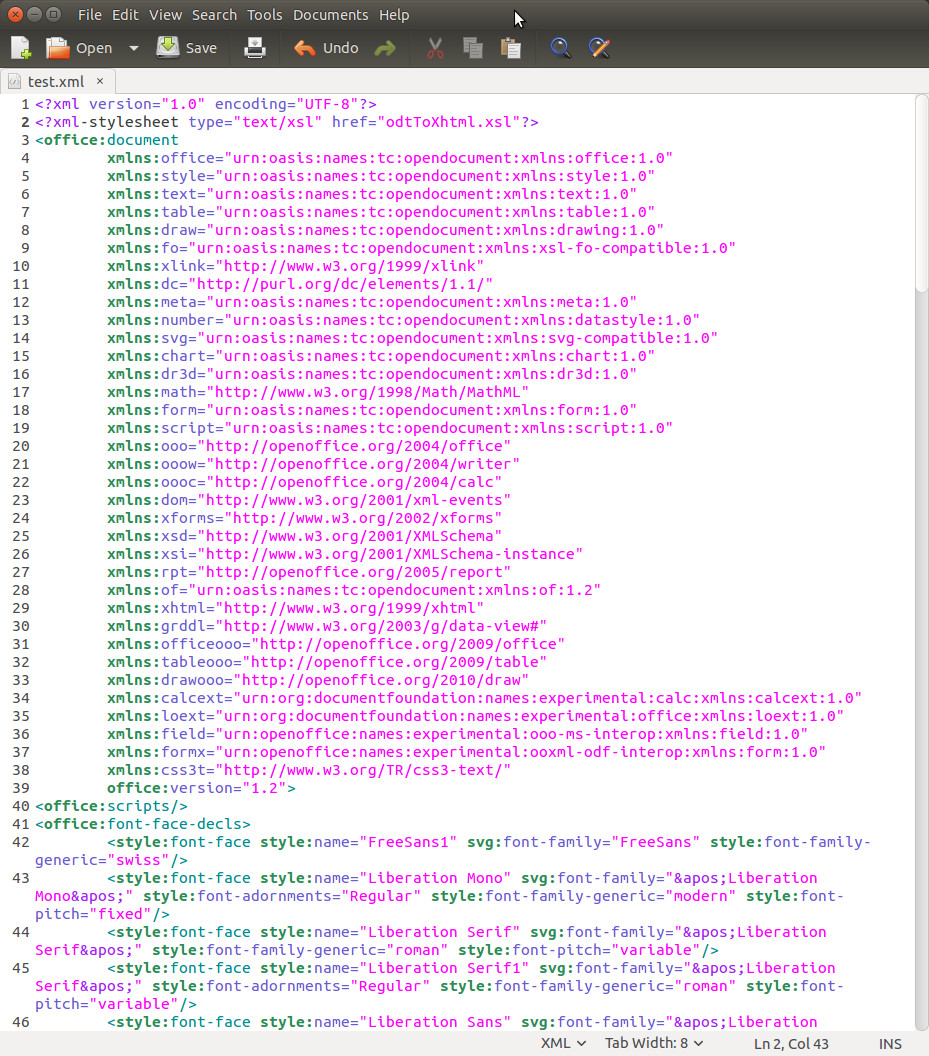Screen dimensions: 929x1056
Task: Redo using the green arrow icon
Action: pos(385,48)
